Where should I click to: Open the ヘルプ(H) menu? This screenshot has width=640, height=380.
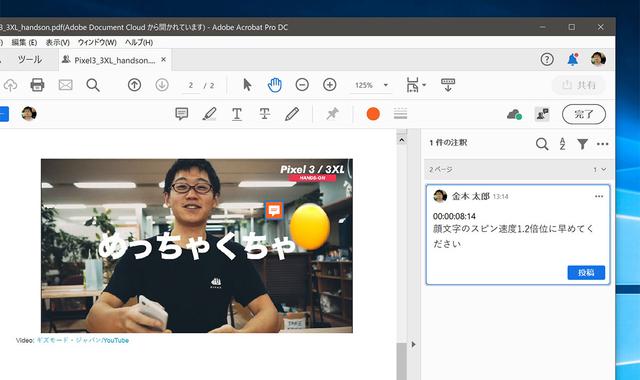coord(139,42)
